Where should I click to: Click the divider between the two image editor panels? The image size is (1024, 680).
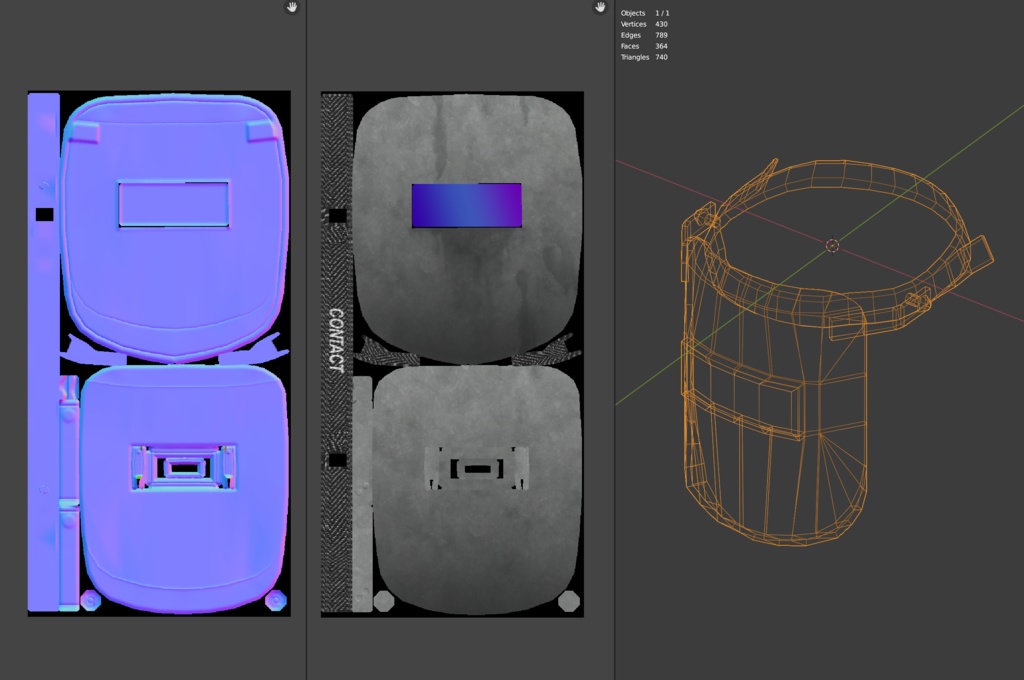[x=306, y=340]
